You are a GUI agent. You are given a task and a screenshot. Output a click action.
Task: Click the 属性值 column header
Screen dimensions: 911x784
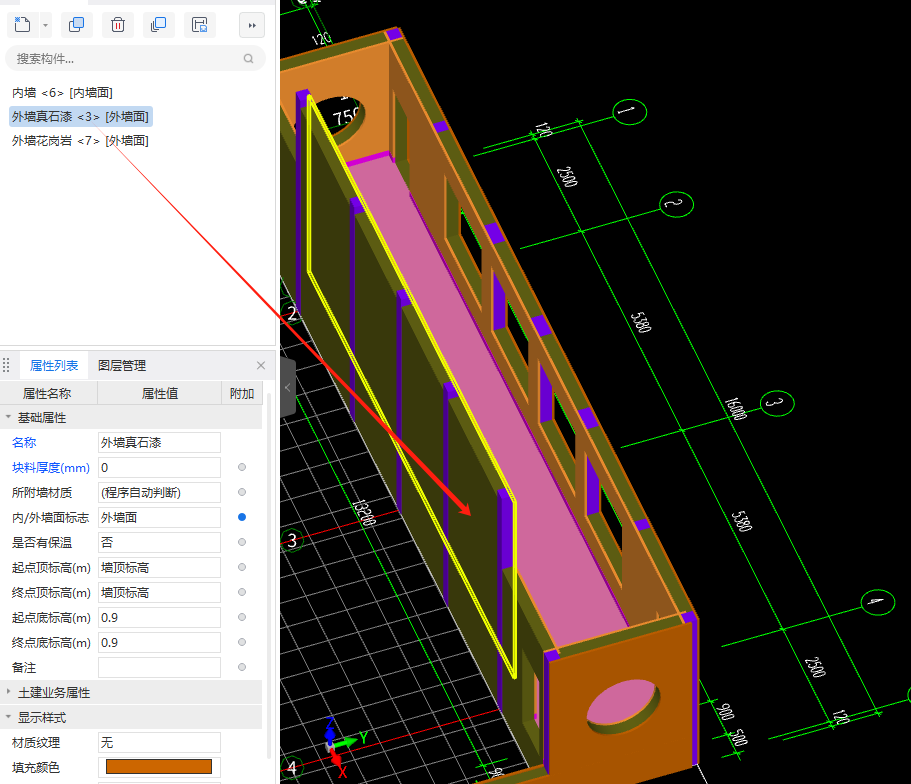[159, 393]
